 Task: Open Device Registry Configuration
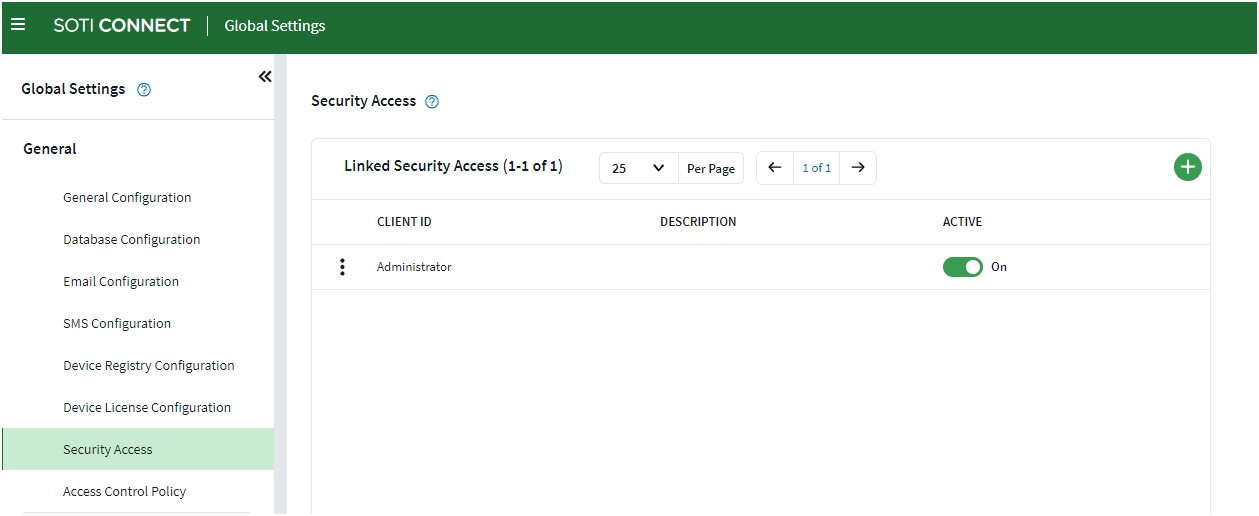[x=149, y=366]
